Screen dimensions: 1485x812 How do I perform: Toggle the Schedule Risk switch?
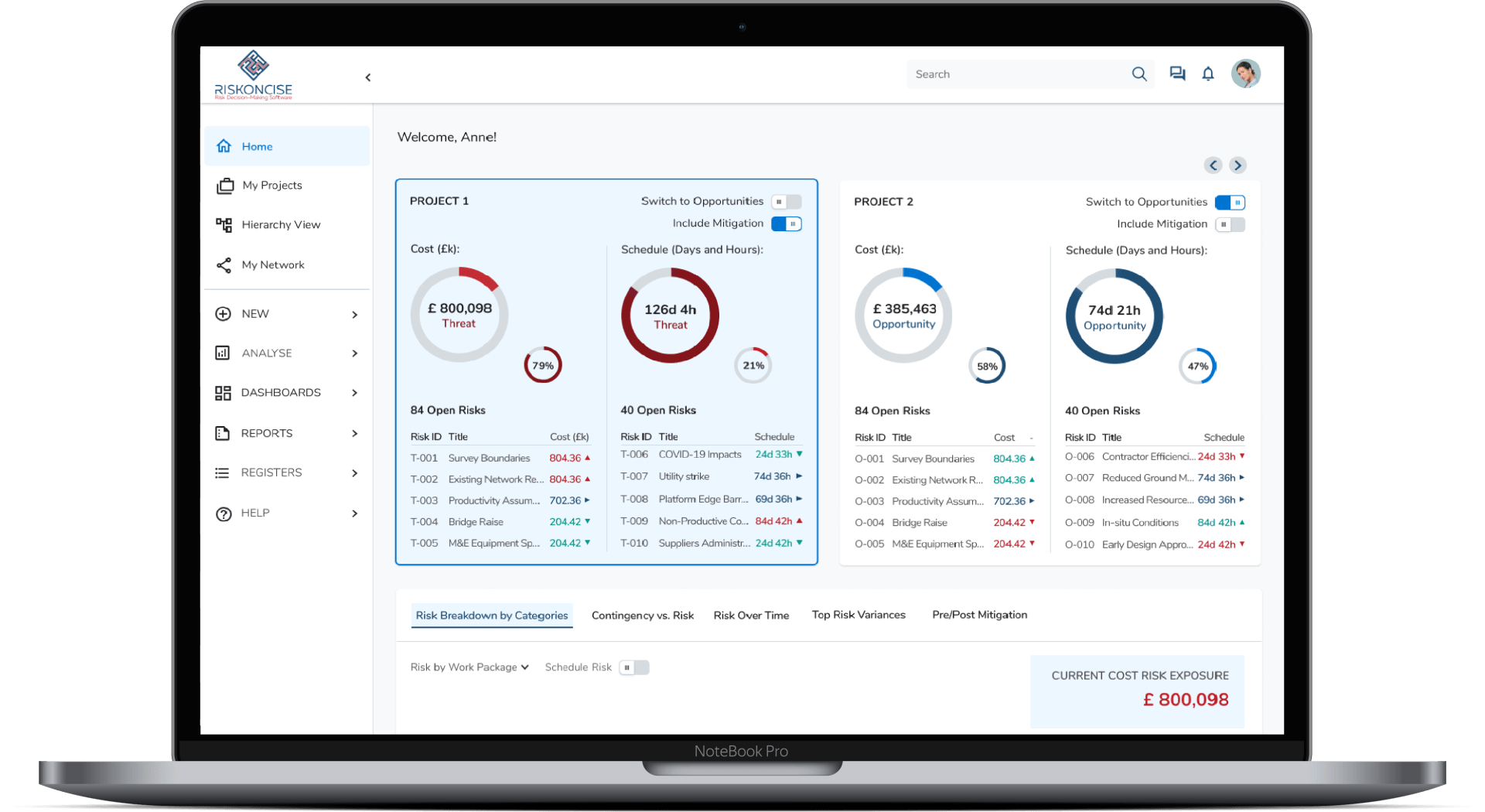634,668
